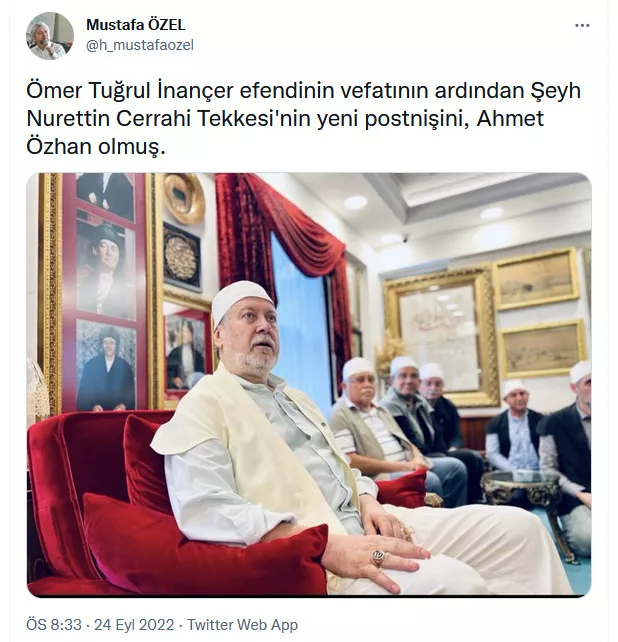
Task: Open the attached tweet photo
Action: [x=309, y=384]
